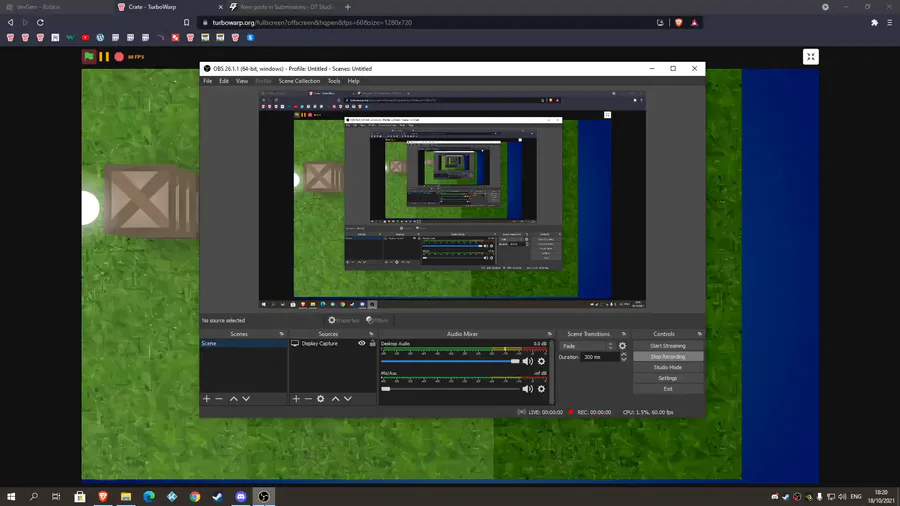Open the OBS File menu
The image size is (900, 506).
tap(207, 81)
